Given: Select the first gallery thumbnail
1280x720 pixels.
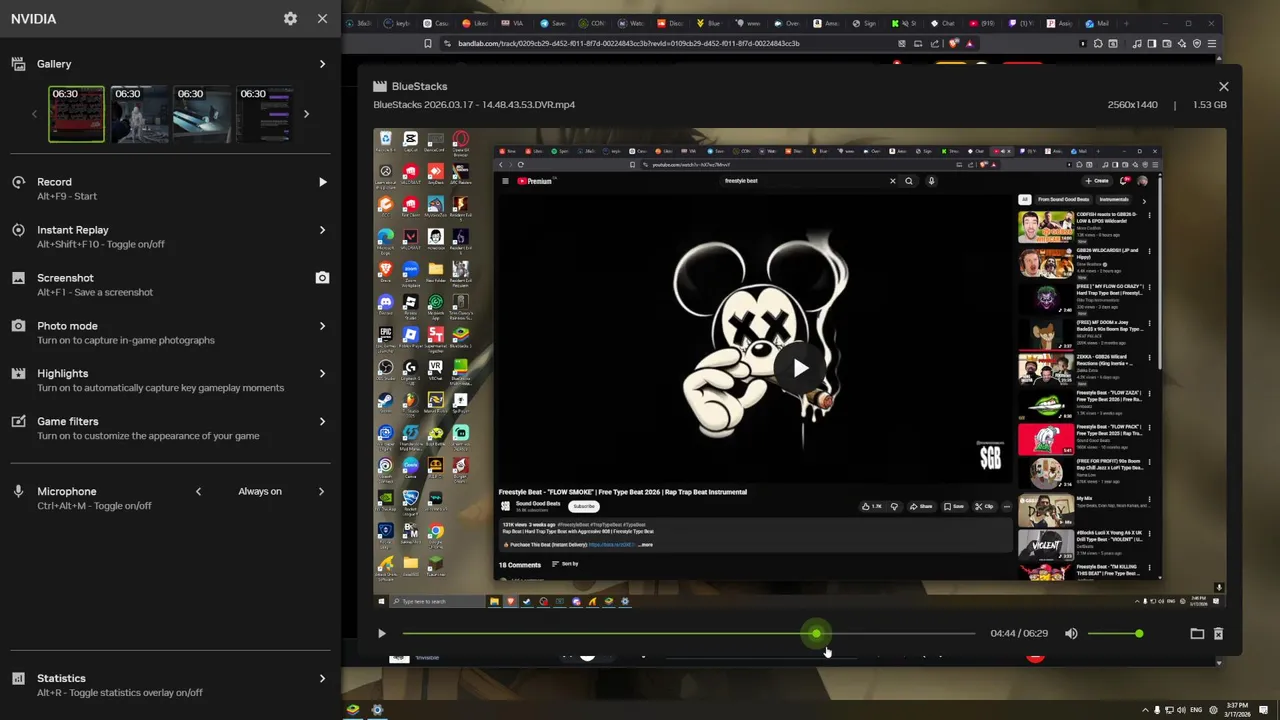Looking at the screenshot, I should [x=76, y=113].
